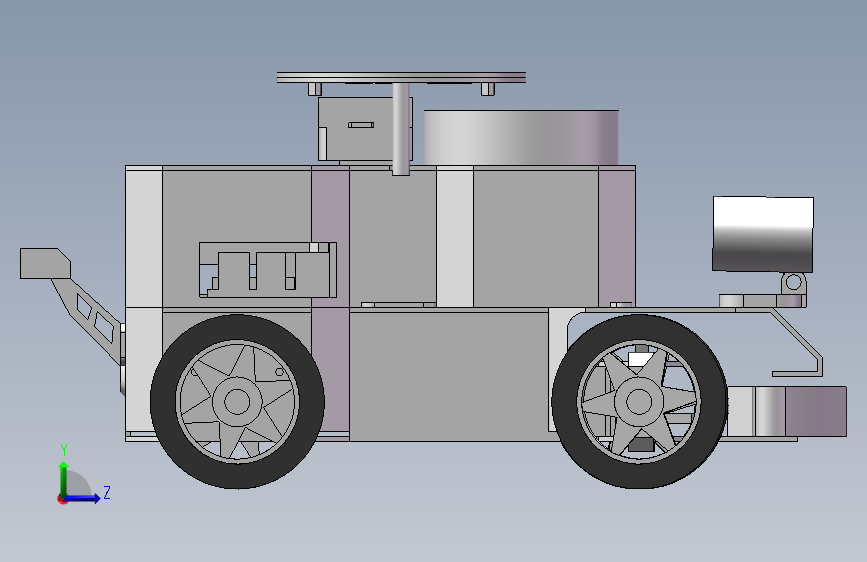
Task: Select the bumper block at the lower right
Action: coord(787,412)
